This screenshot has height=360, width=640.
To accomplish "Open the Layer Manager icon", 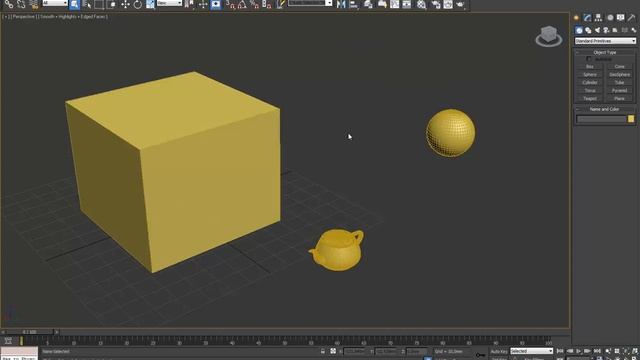I will point(368,4).
